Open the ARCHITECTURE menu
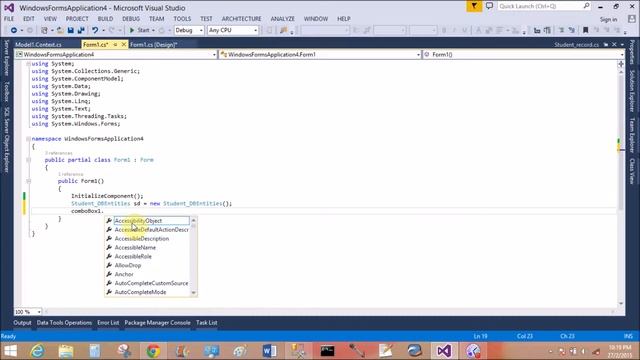640x360 pixels. point(242,19)
